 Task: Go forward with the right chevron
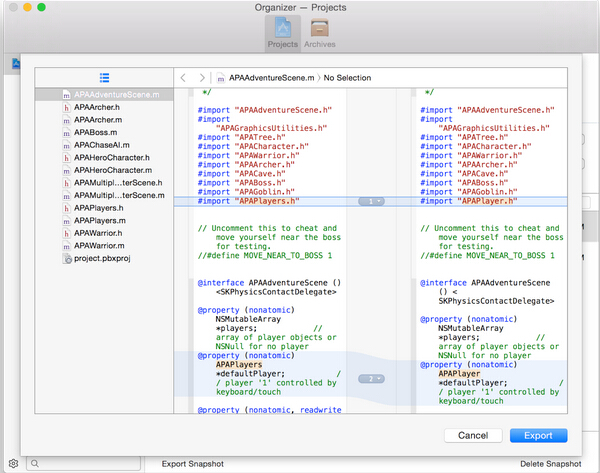(x=203, y=77)
